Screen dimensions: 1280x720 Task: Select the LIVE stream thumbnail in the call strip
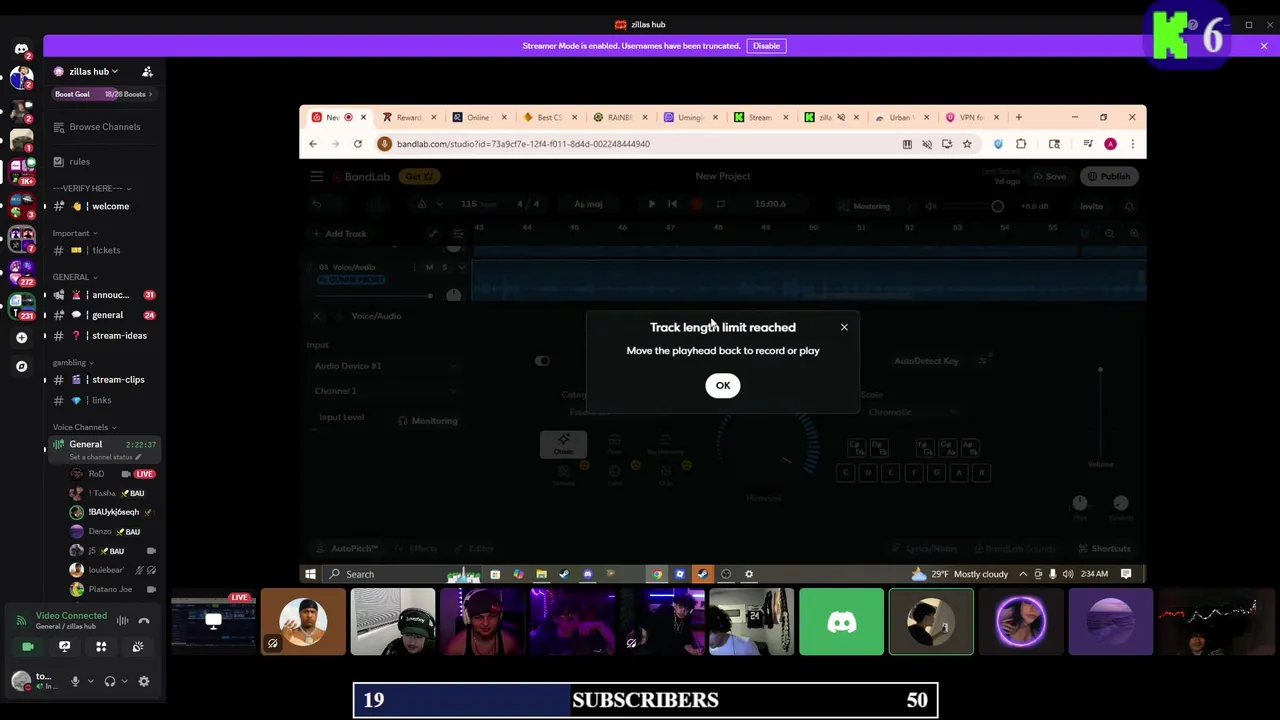point(213,622)
